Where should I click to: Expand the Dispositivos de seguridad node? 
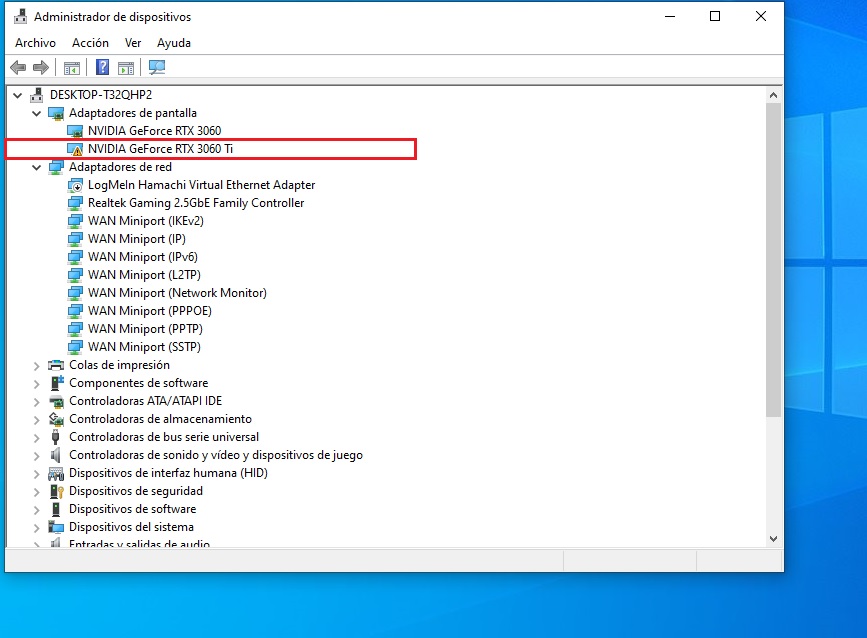36,491
